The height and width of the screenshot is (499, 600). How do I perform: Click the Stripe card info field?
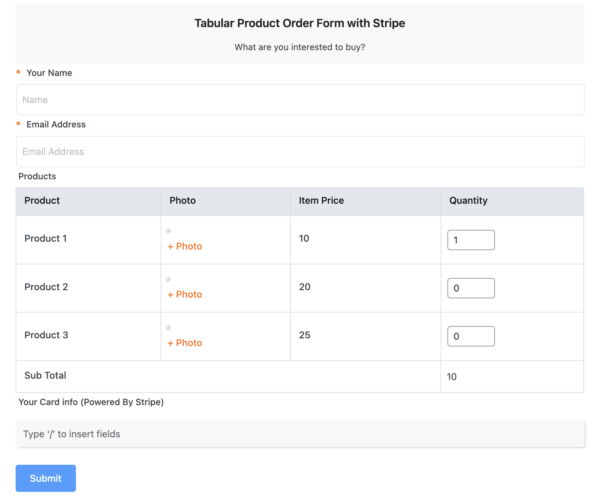point(300,434)
